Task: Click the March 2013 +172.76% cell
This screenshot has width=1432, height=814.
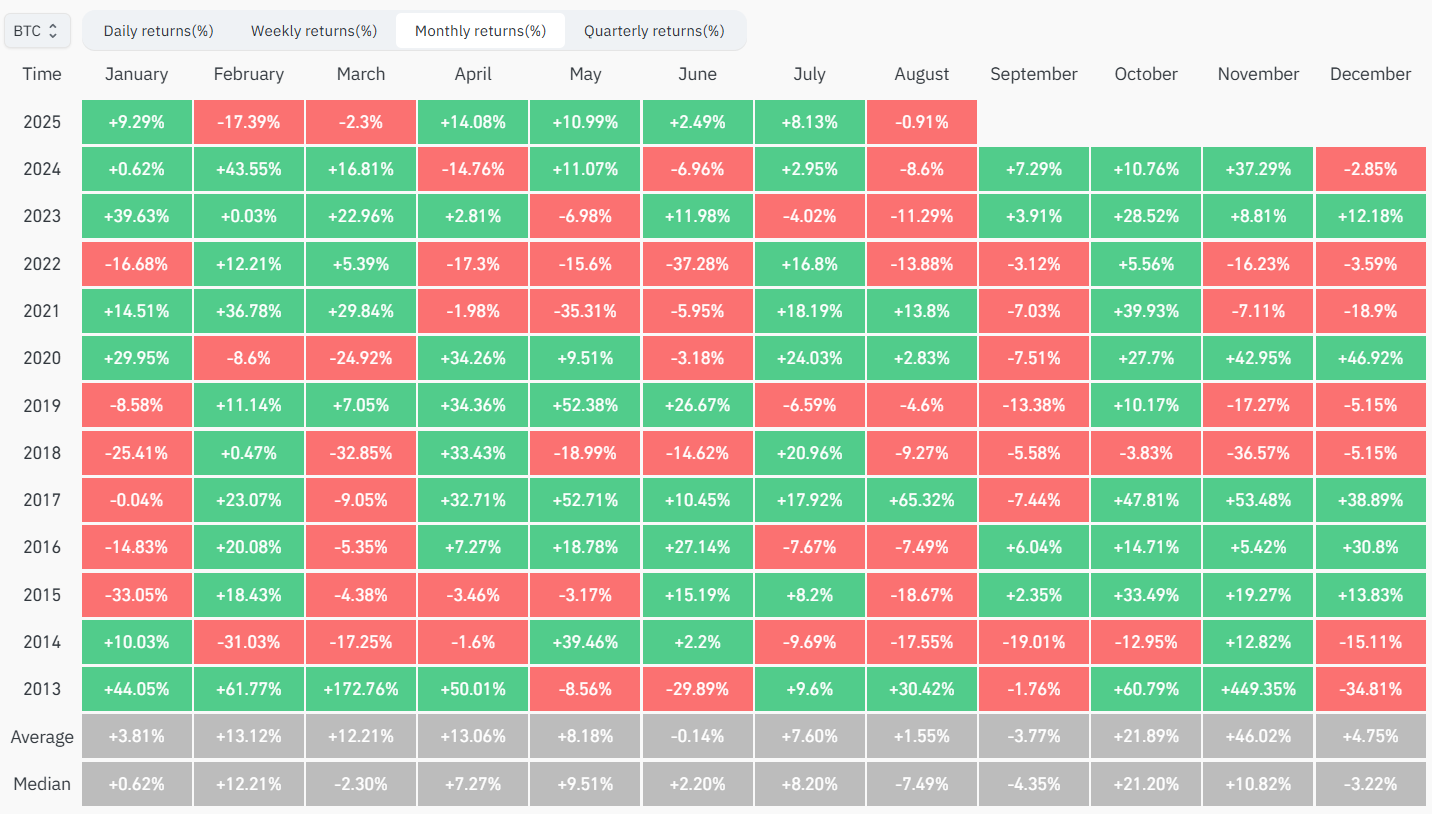Action: 361,690
